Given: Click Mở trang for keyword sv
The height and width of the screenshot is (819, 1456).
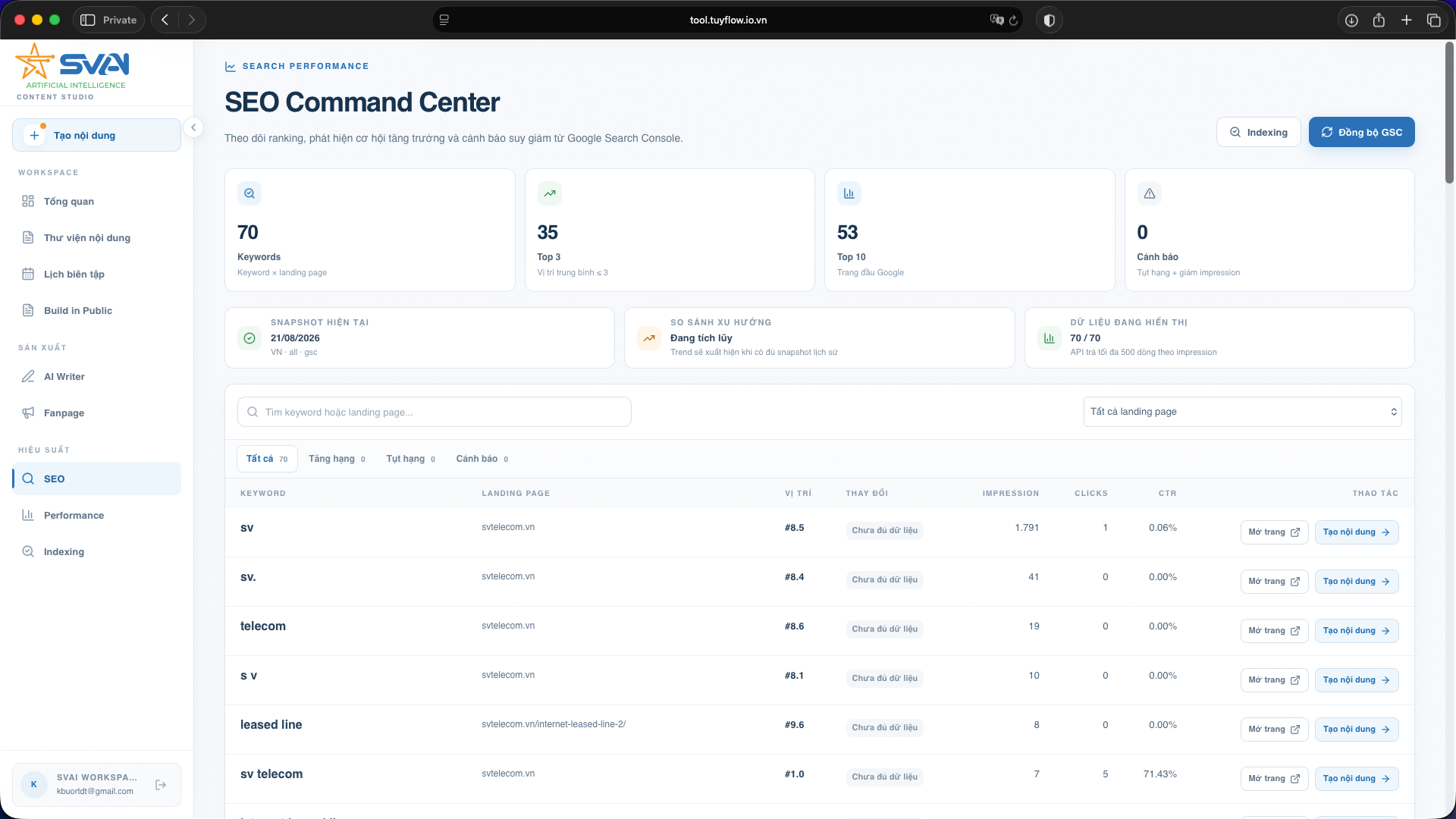Looking at the screenshot, I should pos(1274,532).
